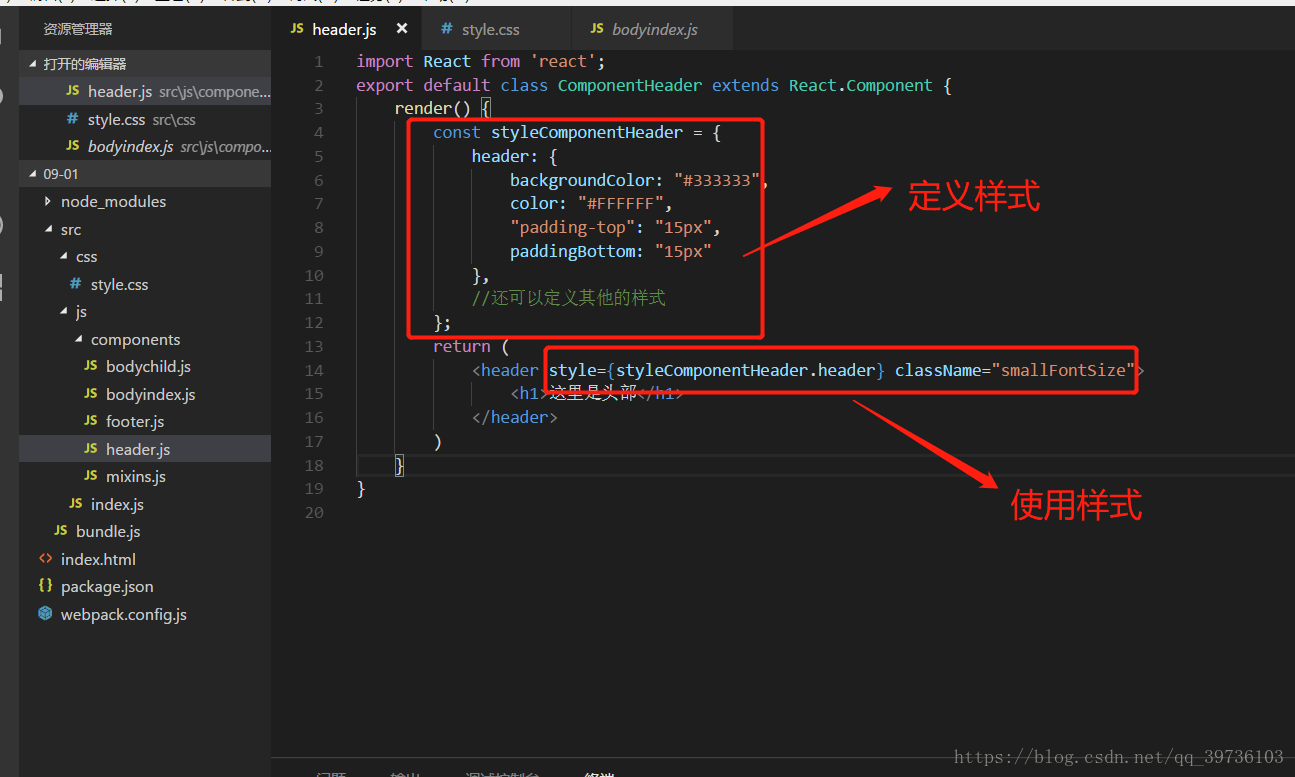1295x777 pixels.
Task: Open style.css in the open editors list
Action: click(x=145, y=119)
